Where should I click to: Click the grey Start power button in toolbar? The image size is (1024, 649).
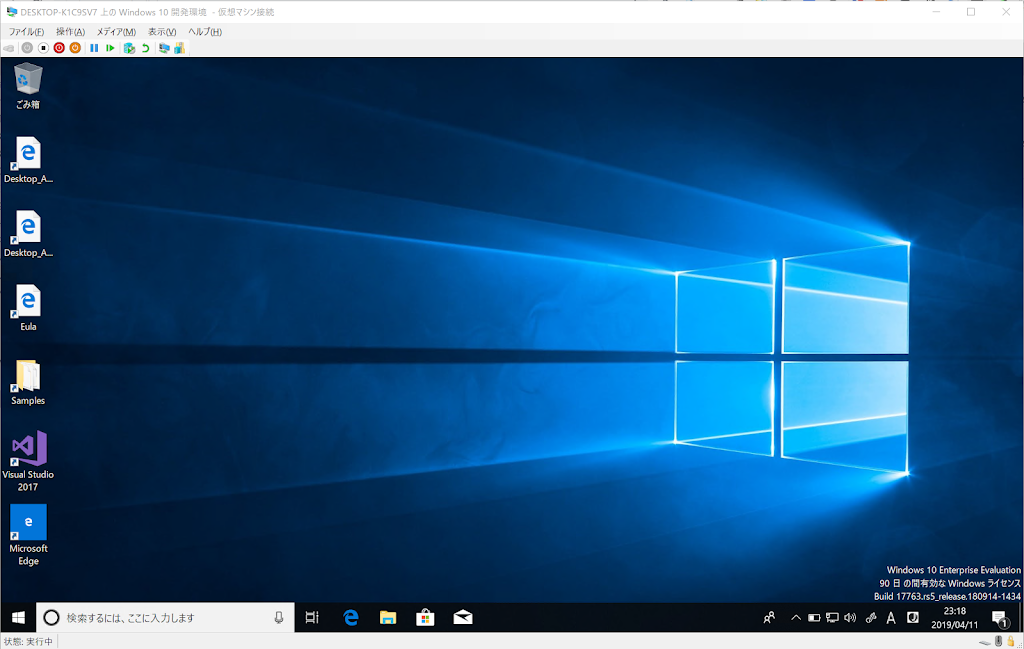pos(27,48)
